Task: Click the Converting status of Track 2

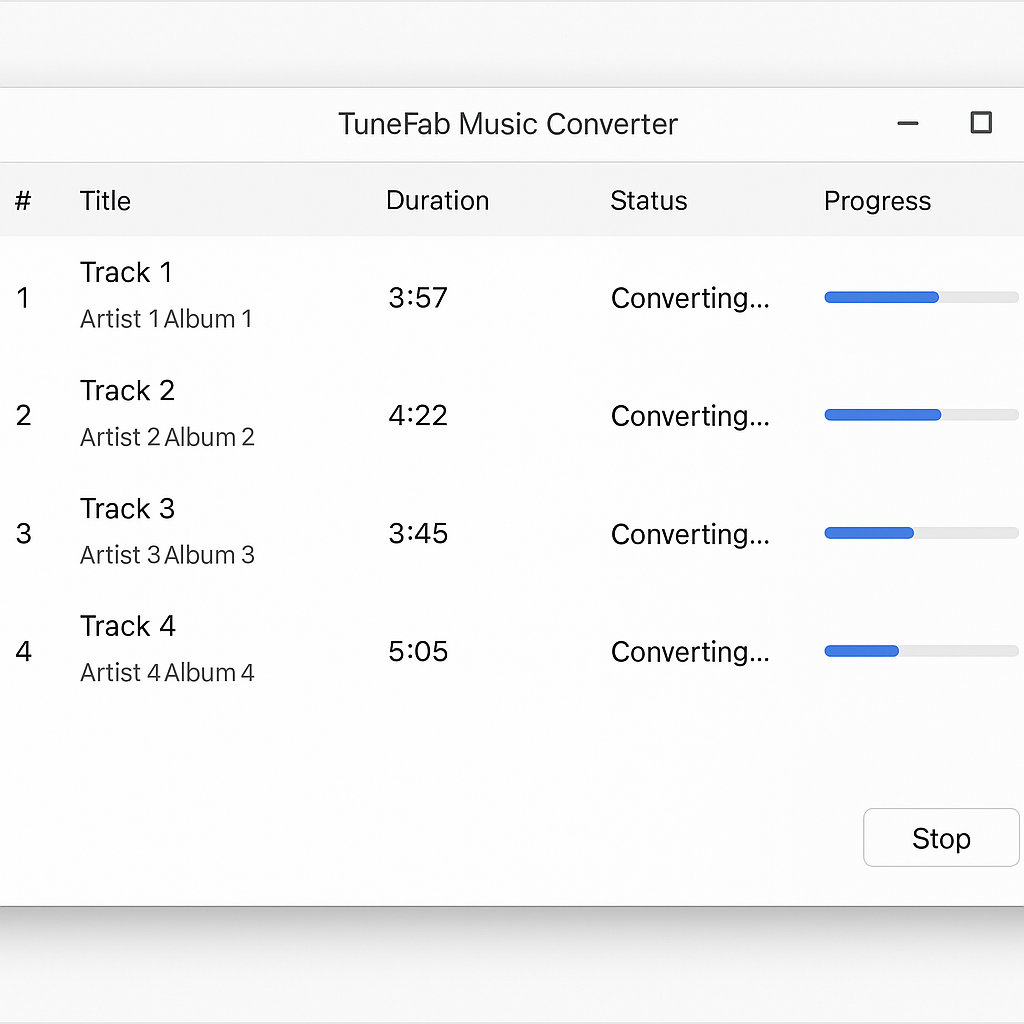Action: pos(690,415)
